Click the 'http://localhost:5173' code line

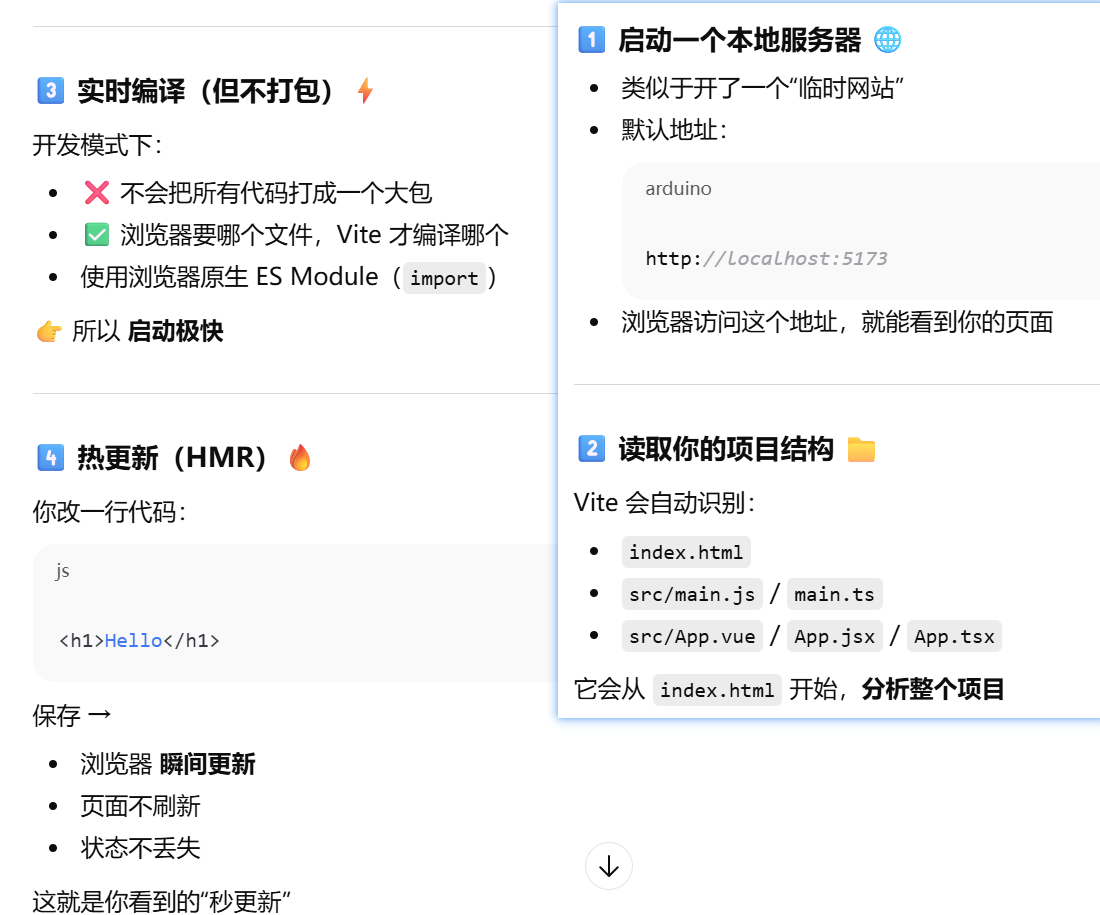(x=766, y=258)
